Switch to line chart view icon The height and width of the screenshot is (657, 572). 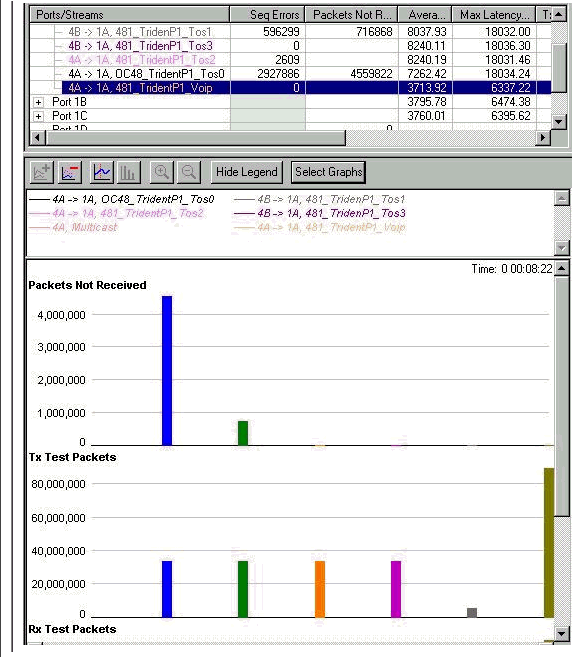point(101,172)
